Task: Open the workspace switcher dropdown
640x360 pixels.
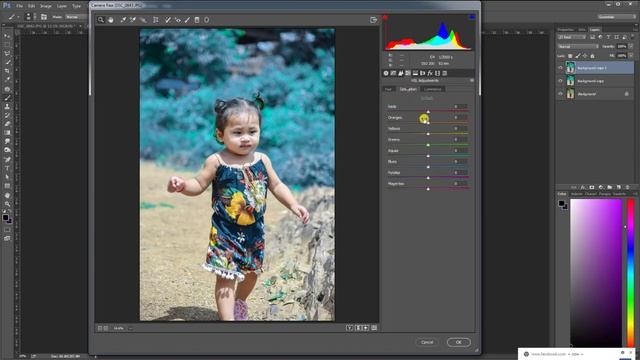Action: tap(616, 17)
